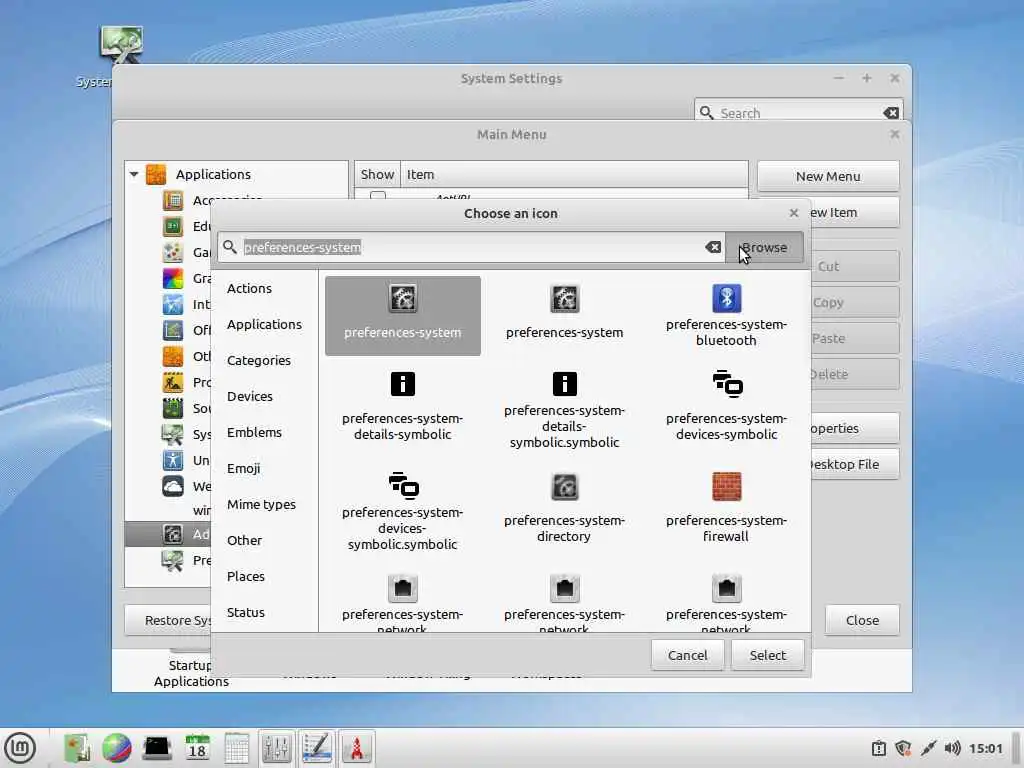
Task: Close the Main Menu editor with Close button
Action: point(862,620)
